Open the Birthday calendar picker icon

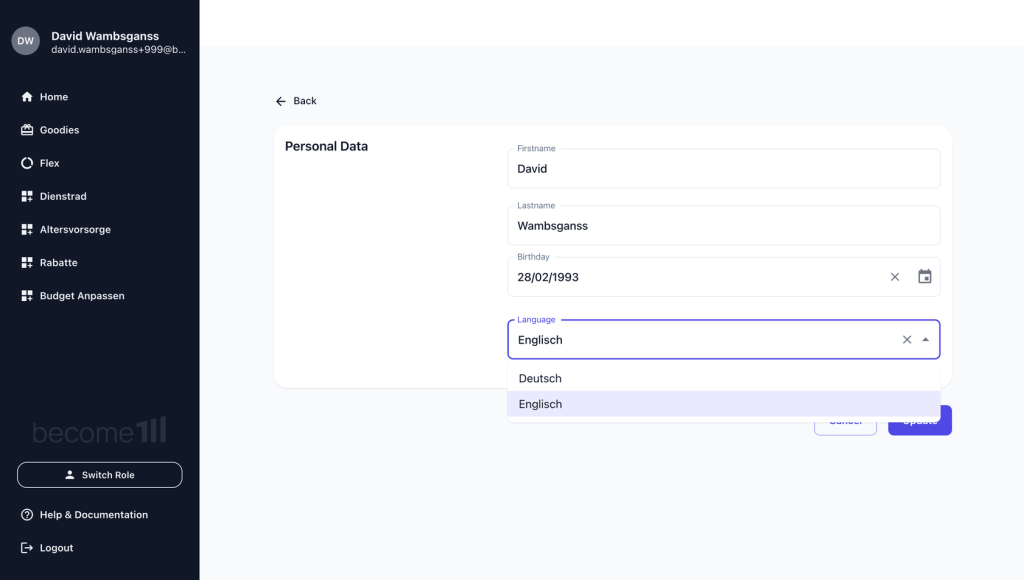coord(925,277)
